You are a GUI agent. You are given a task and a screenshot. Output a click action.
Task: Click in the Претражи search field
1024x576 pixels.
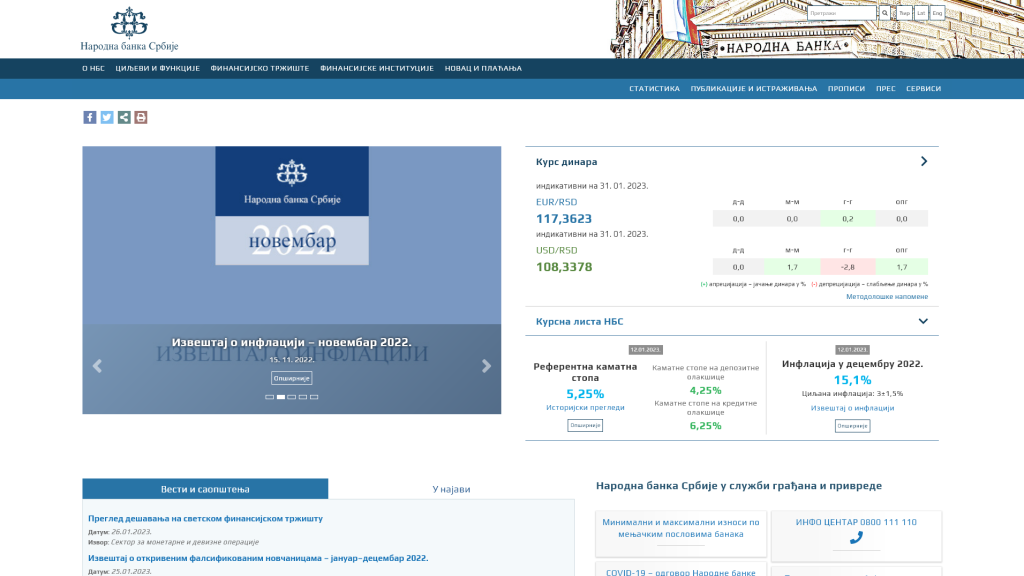tap(842, 13)
